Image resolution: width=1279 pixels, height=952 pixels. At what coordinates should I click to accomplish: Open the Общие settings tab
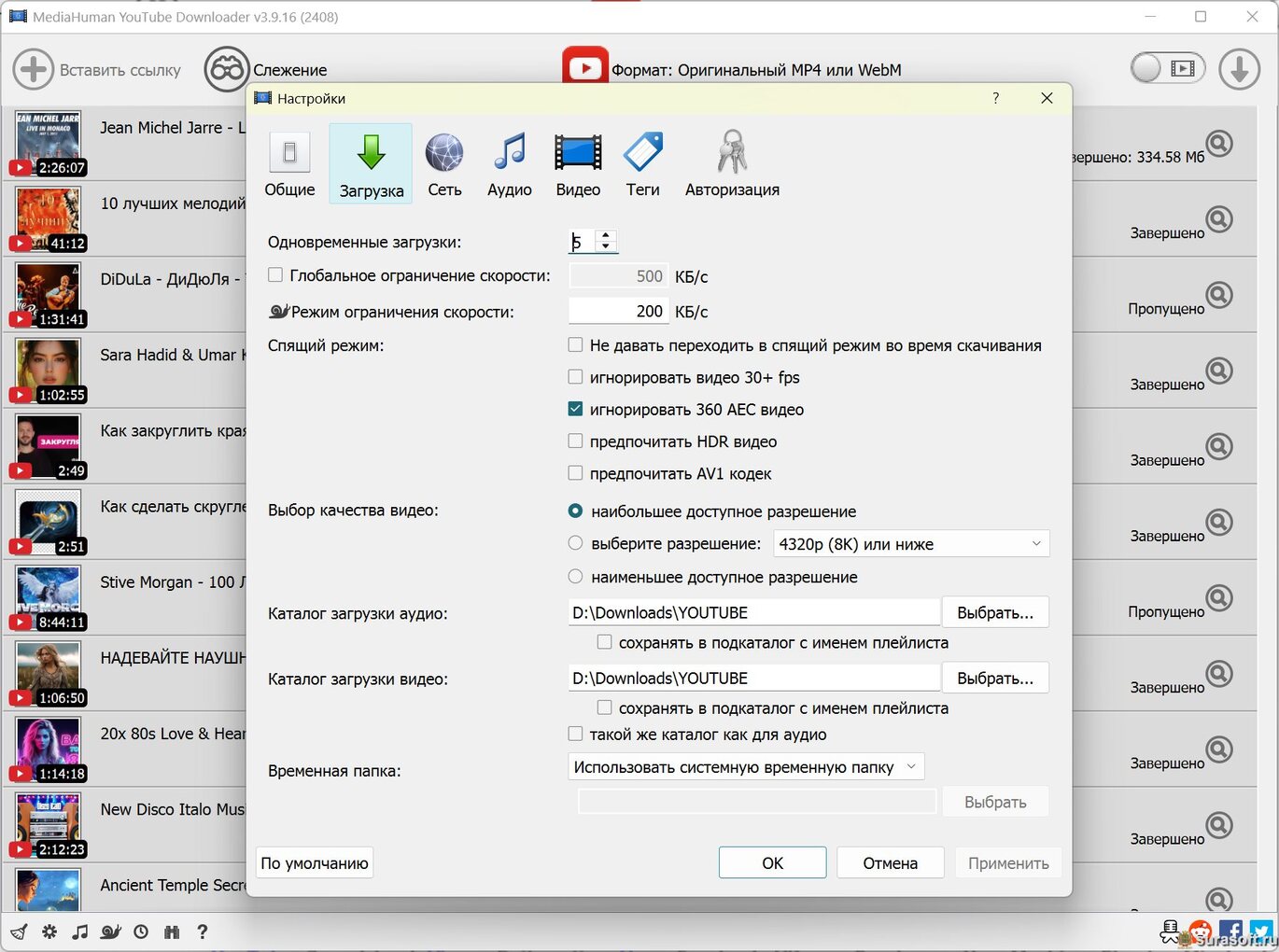(x=289, y=164)
